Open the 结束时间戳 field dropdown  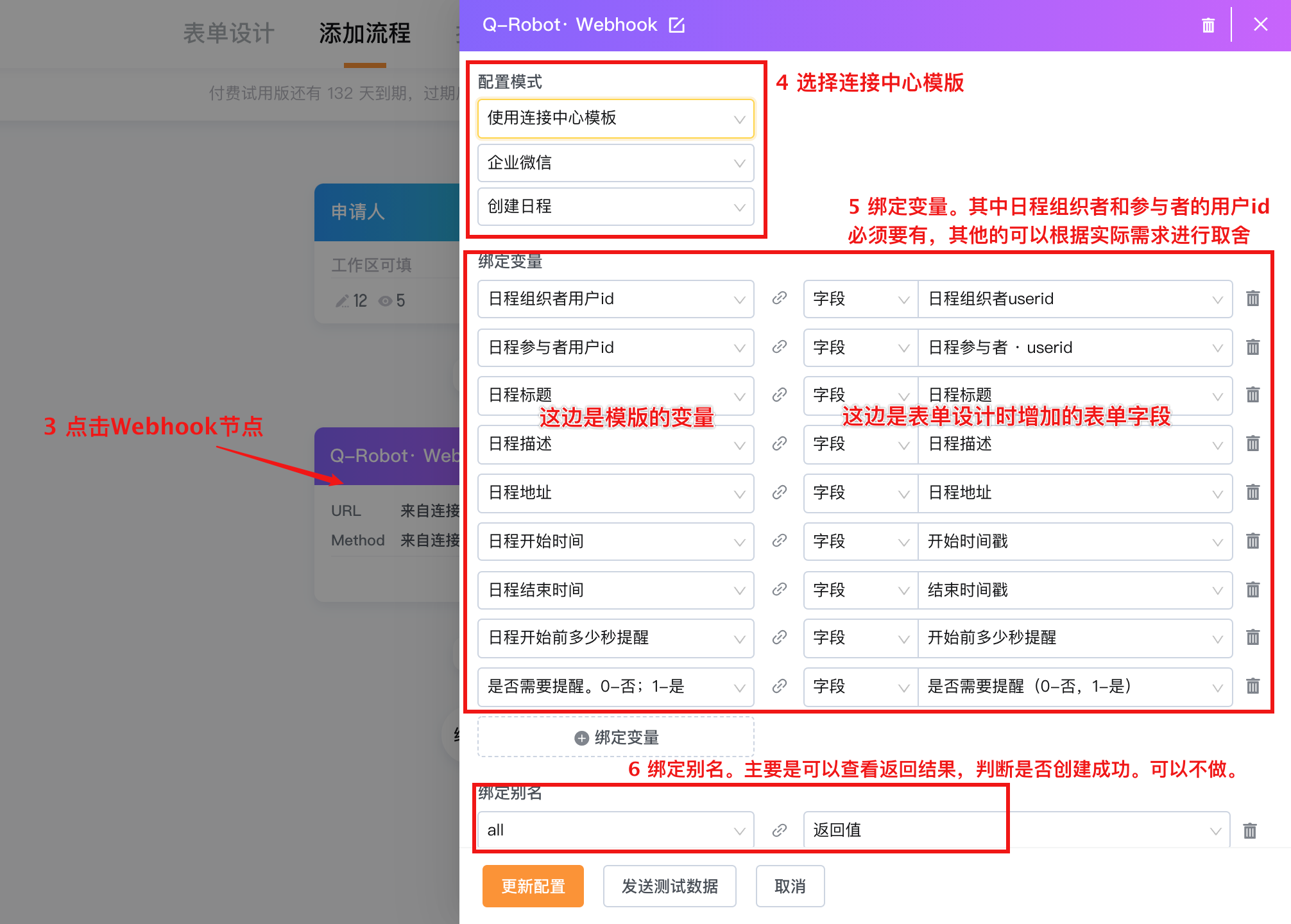coord(1075,590)
